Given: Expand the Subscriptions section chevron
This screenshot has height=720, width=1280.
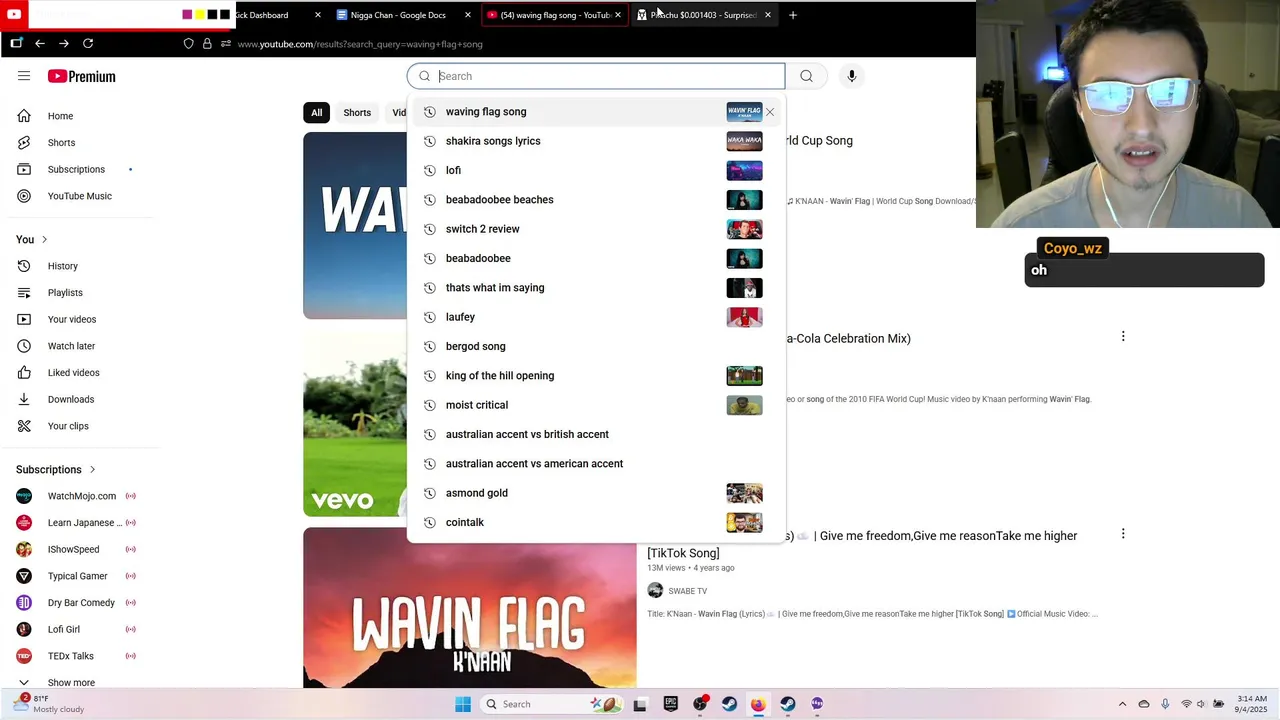Looking at the screenshot, I should (92, 469).
